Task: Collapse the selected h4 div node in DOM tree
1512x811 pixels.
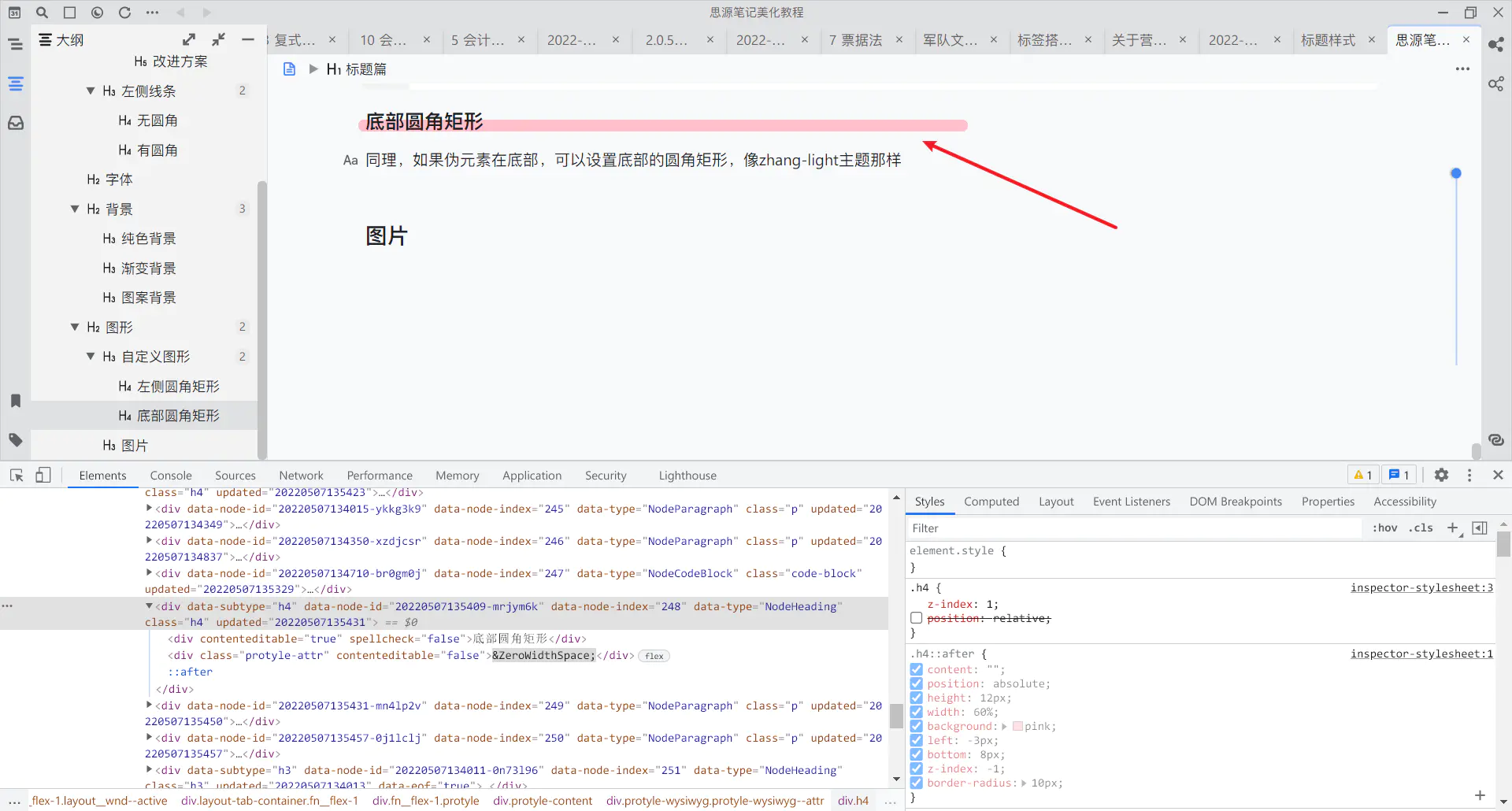Action: [149, 606]
